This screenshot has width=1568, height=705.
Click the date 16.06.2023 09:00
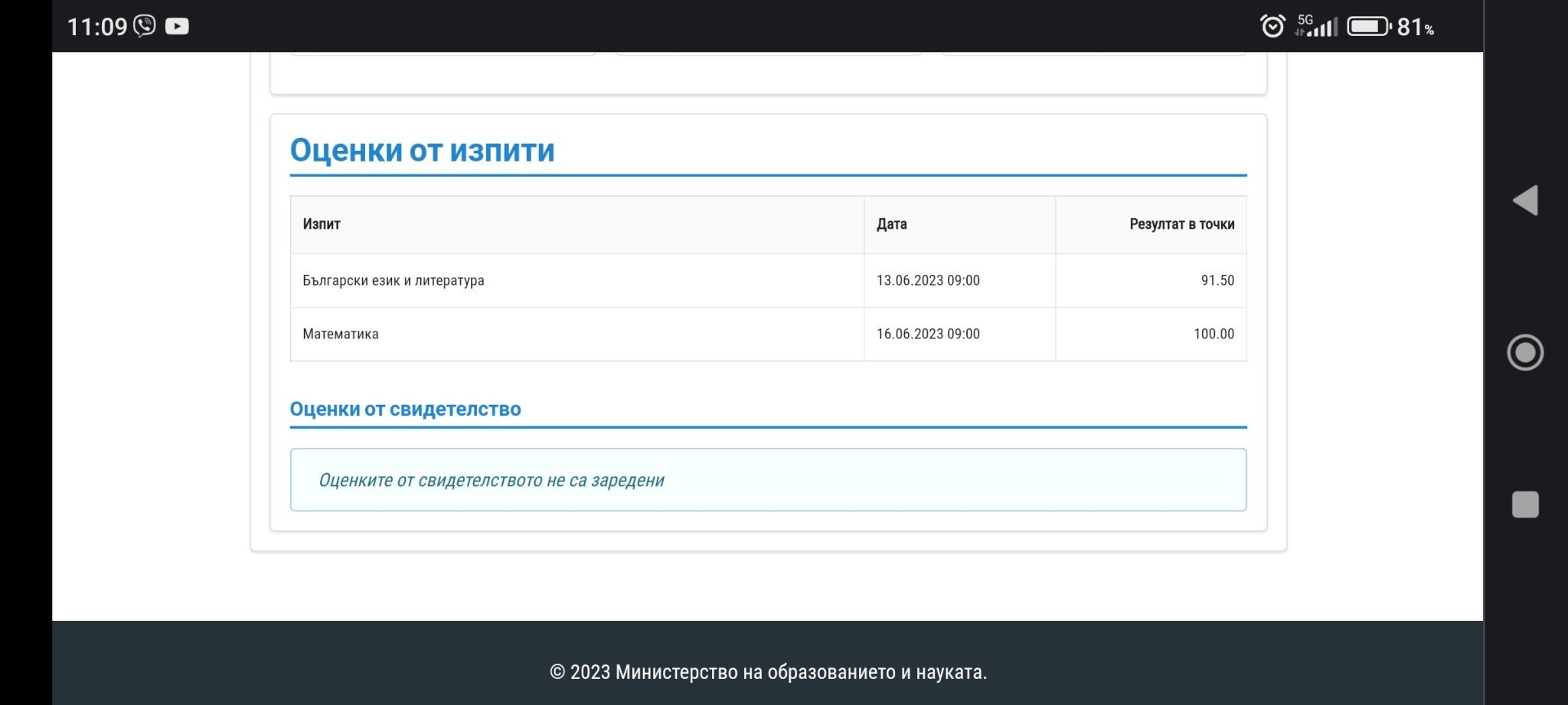coord(928,335)
